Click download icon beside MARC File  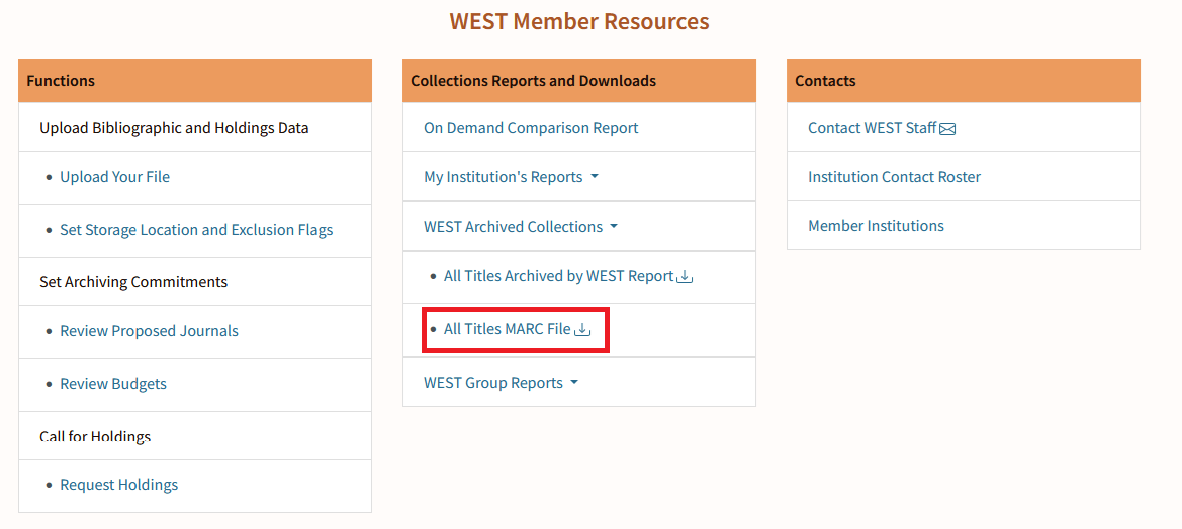pos(582,329)
